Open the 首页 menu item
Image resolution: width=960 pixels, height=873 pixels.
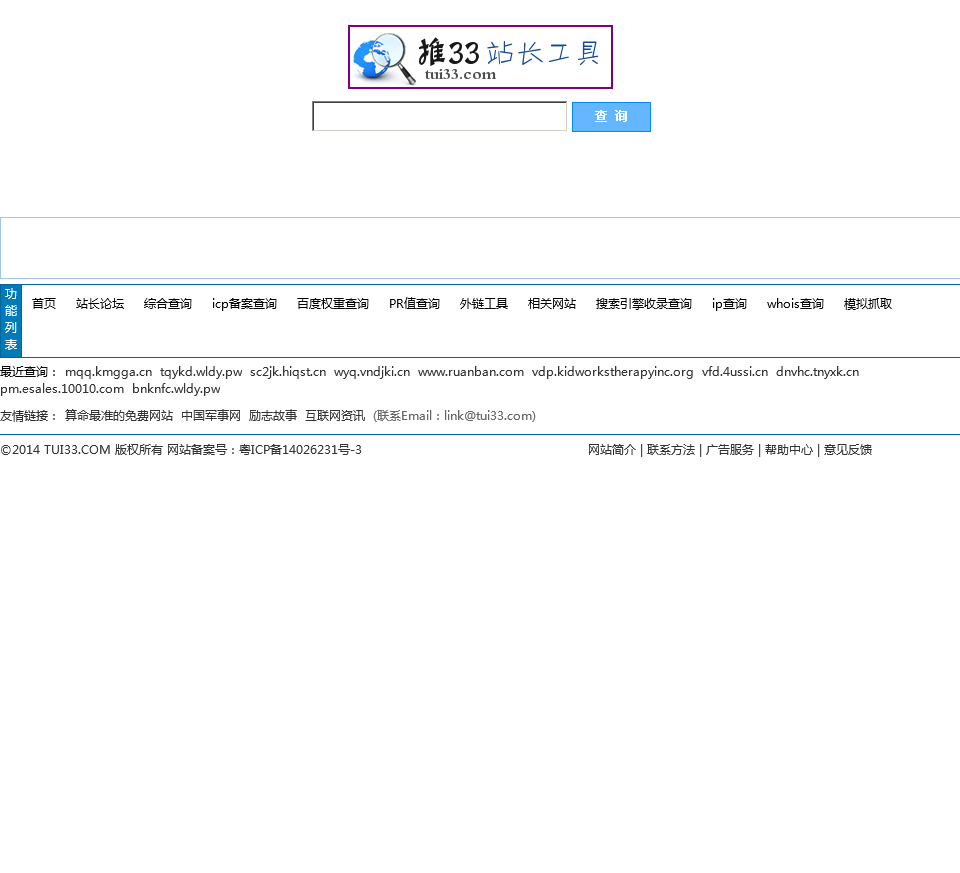[43, 304]
